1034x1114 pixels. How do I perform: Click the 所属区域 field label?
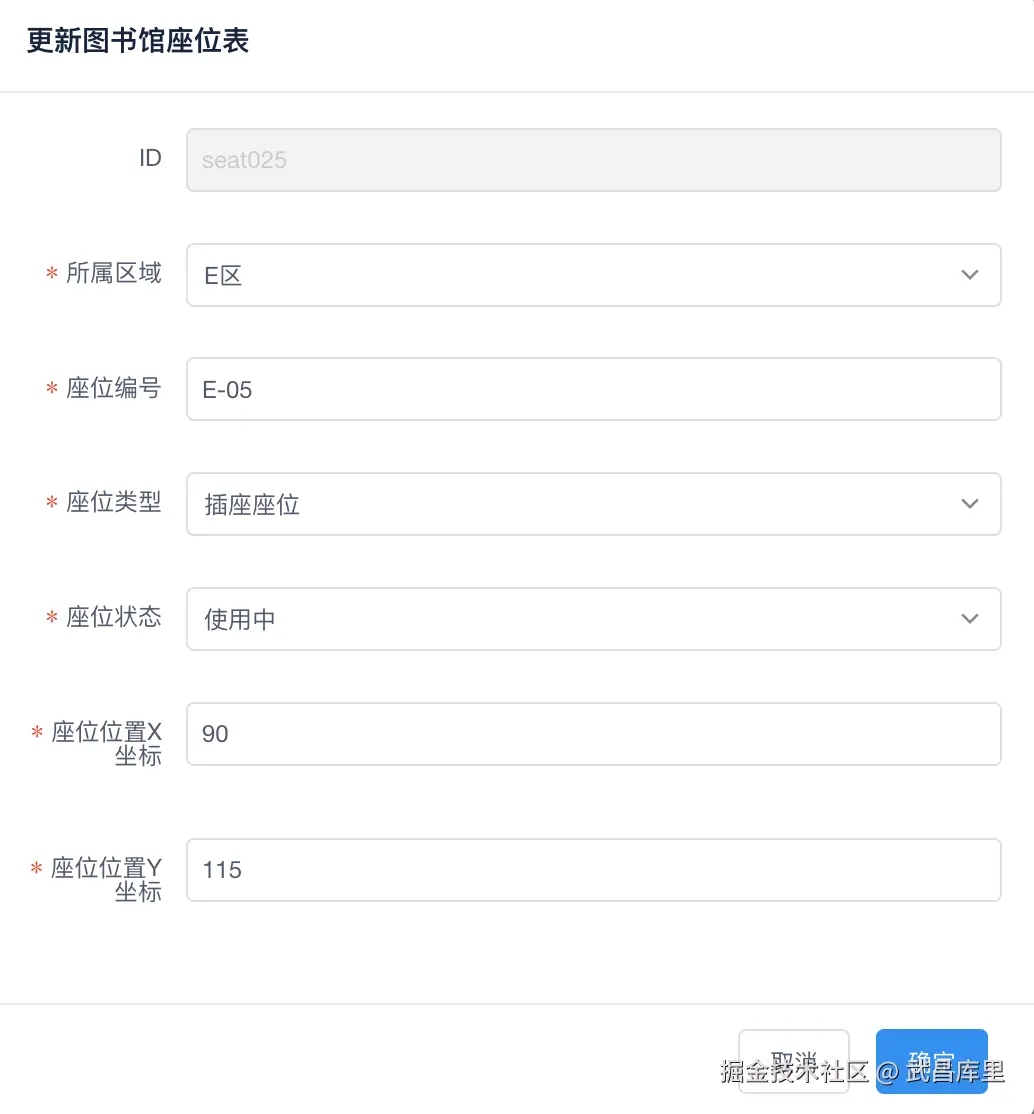[113, 274]
